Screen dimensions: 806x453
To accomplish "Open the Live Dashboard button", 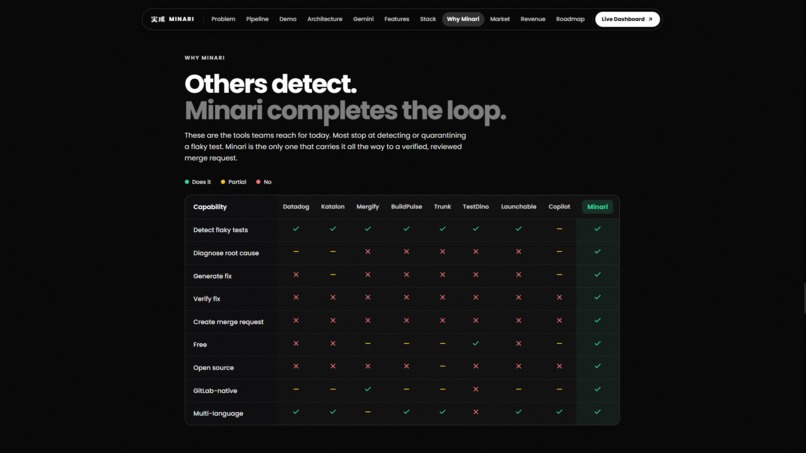I will (x=627, y=19).
